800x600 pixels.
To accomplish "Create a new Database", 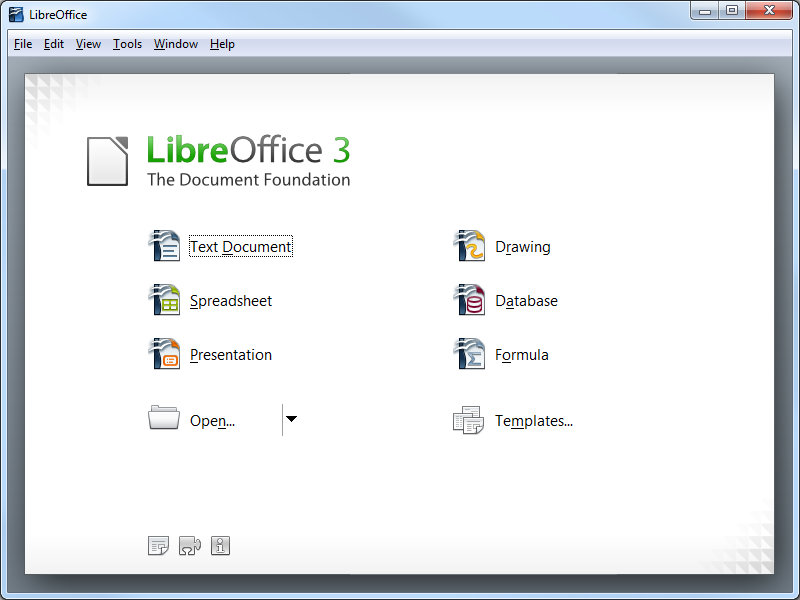I will (x=526, y=301).
